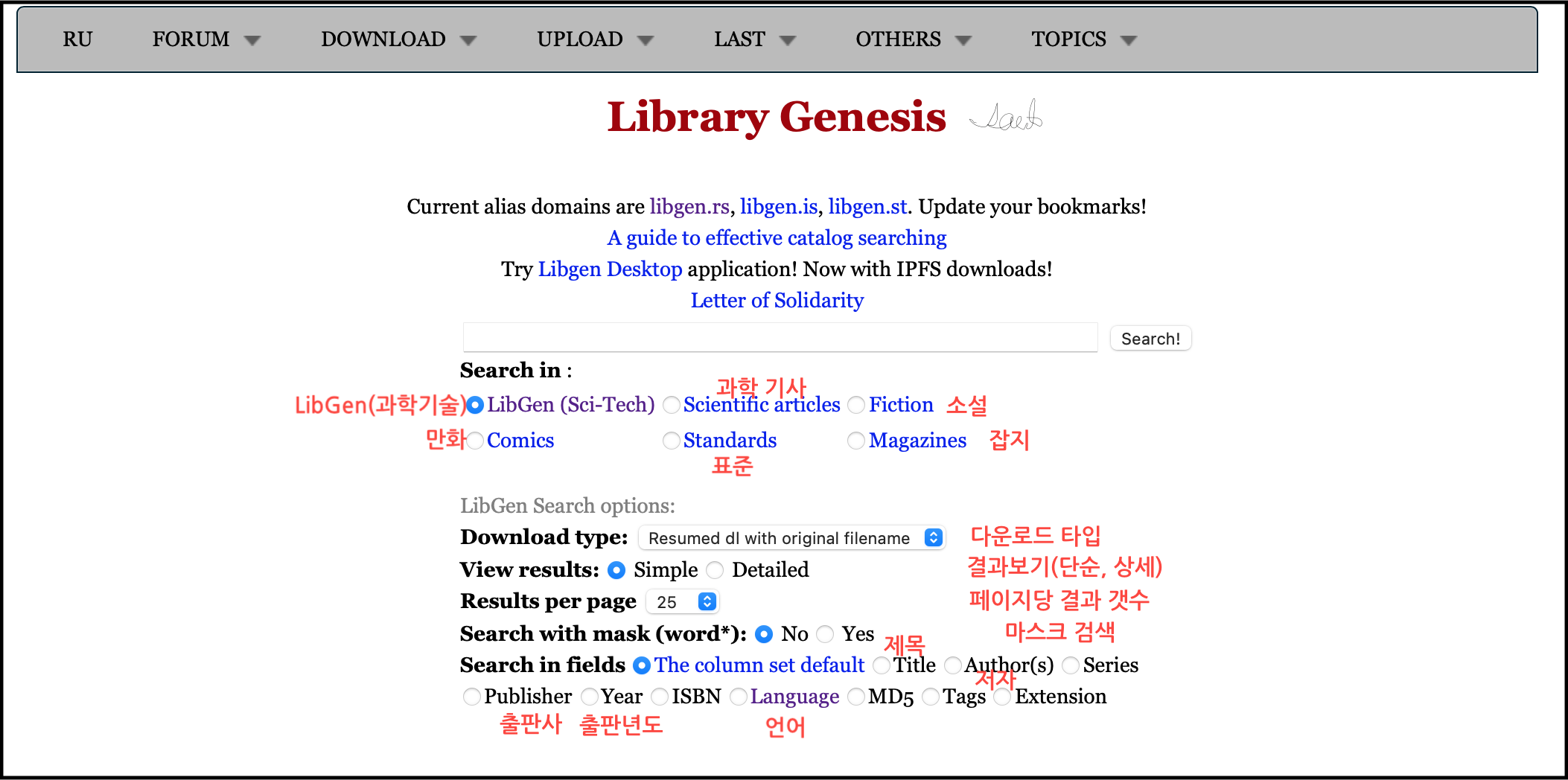Viewport: 1568px width, 780px height.
Task: Open the Download type dropdown
Action: pos(792,537)
